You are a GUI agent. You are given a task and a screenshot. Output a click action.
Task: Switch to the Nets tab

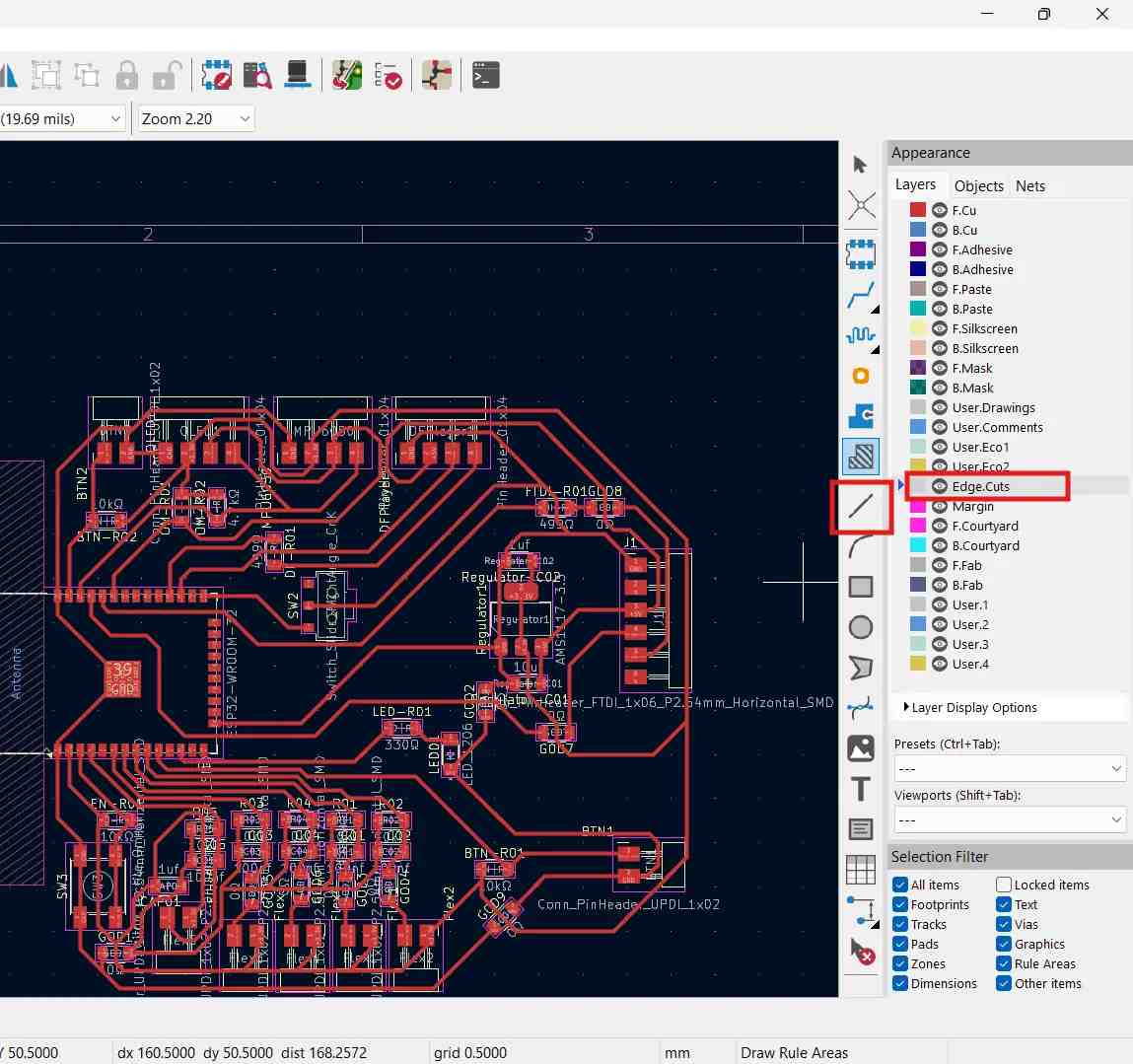click(1029, 185)
